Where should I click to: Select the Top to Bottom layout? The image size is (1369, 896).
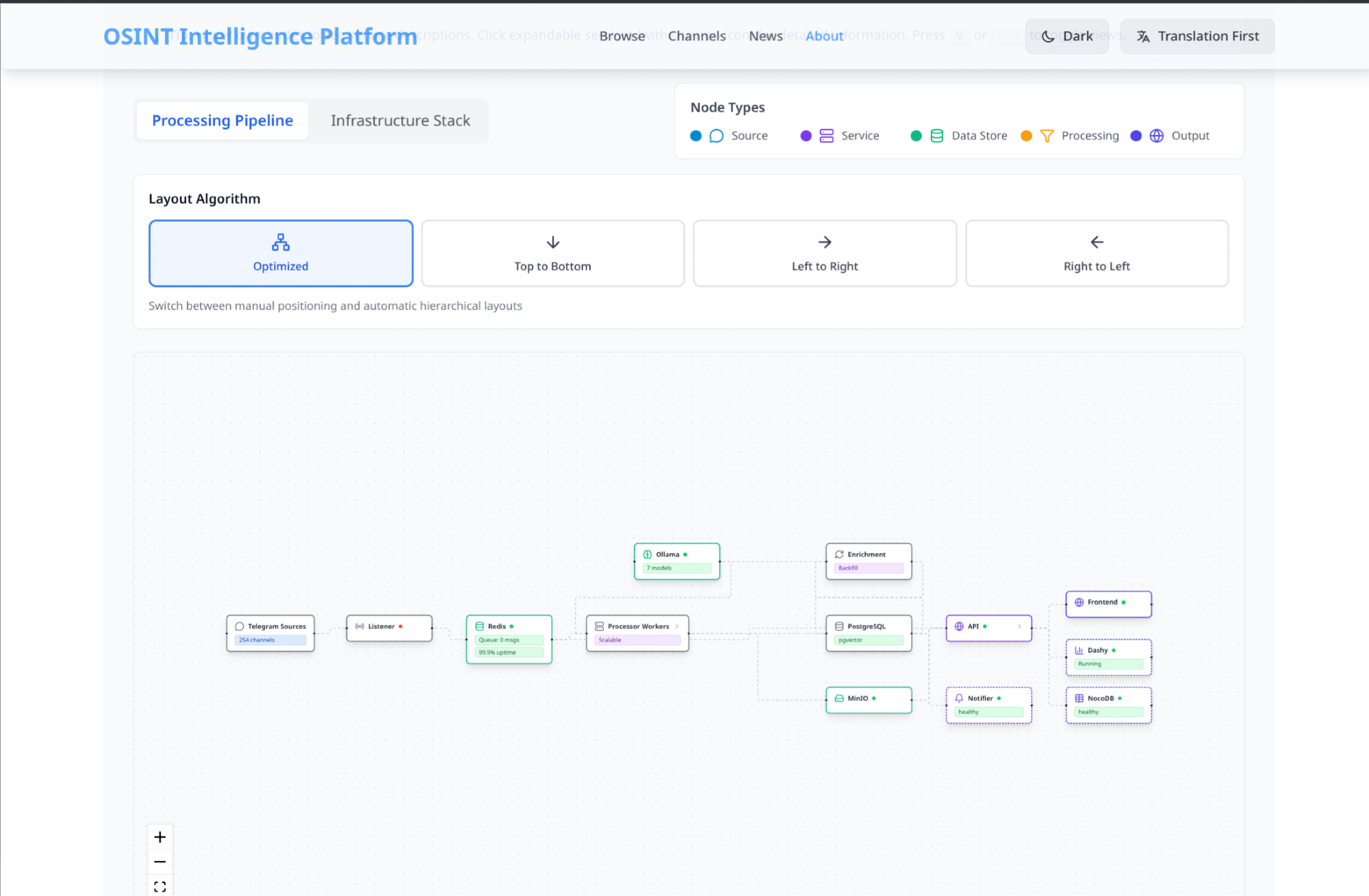coord(552,253)
